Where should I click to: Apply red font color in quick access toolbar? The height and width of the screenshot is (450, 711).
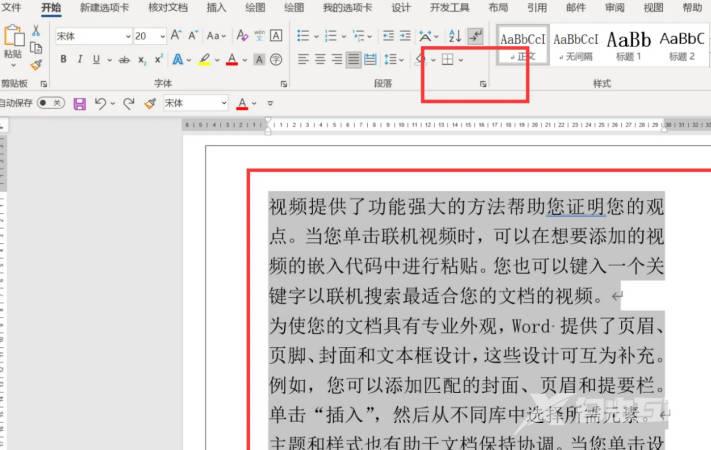[242, 104]
